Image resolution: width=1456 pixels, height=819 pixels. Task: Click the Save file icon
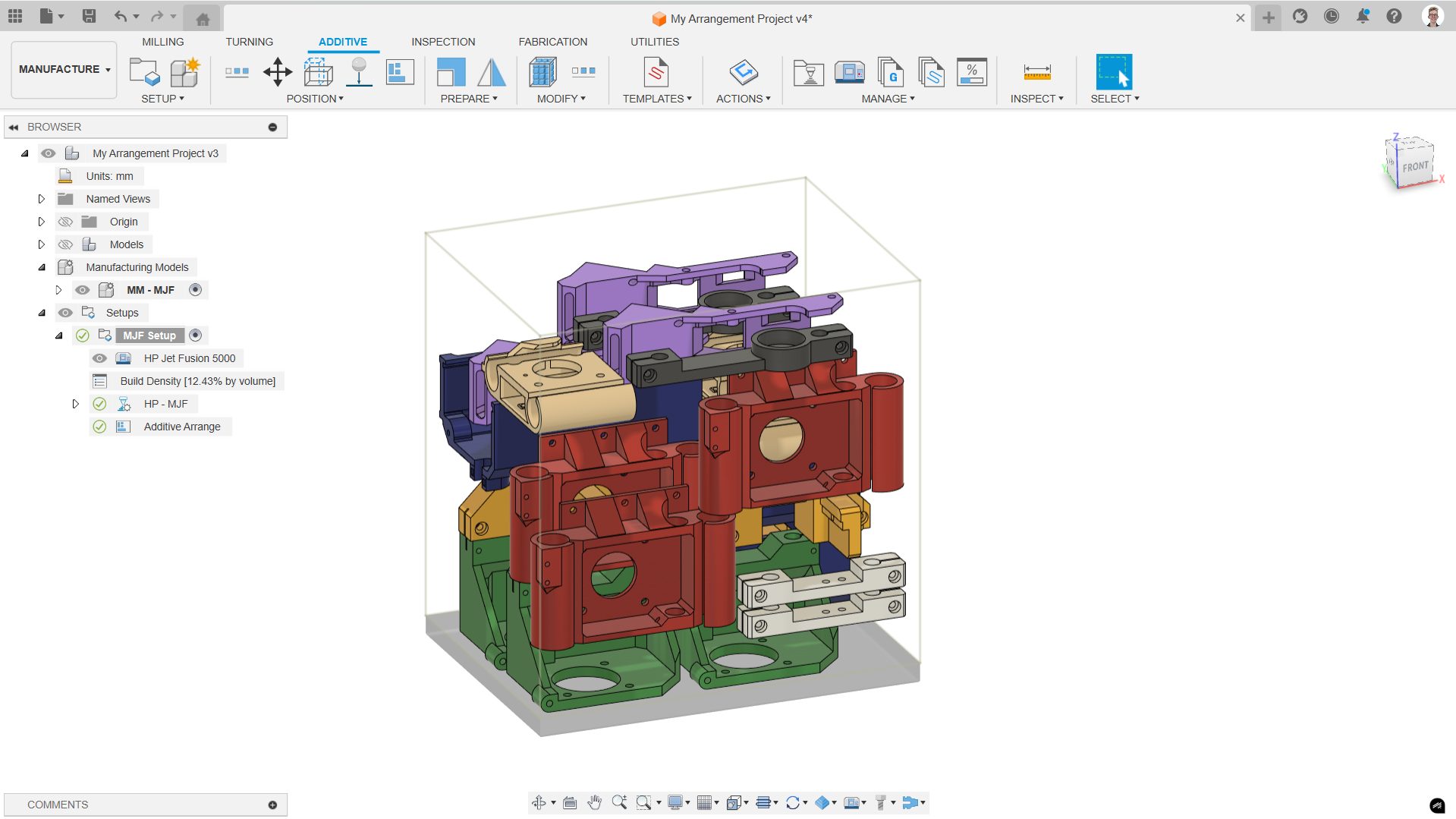click(89, 16)
